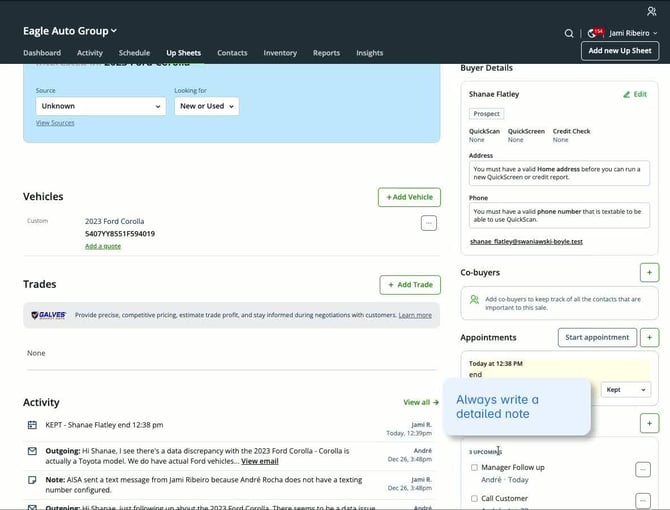Click the user profile icon at top right
The width and height of the screenshot is (670, 510).
click(652, 11)
